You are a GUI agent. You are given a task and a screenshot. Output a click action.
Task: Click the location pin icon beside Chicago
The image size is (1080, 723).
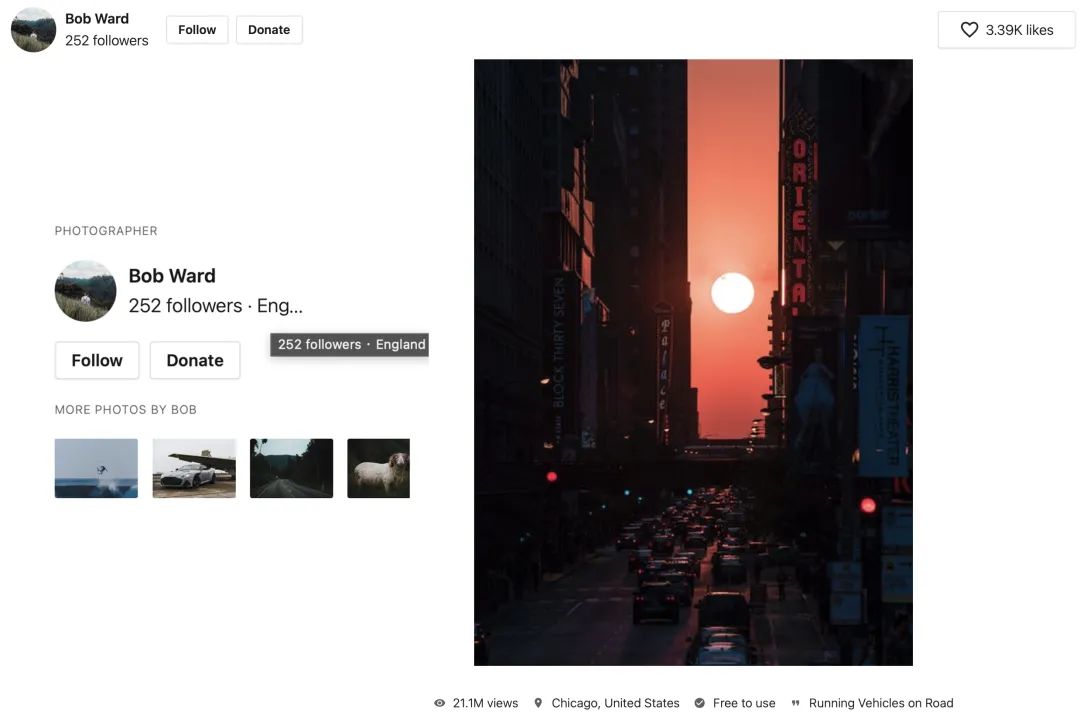(x=539, y=703)
